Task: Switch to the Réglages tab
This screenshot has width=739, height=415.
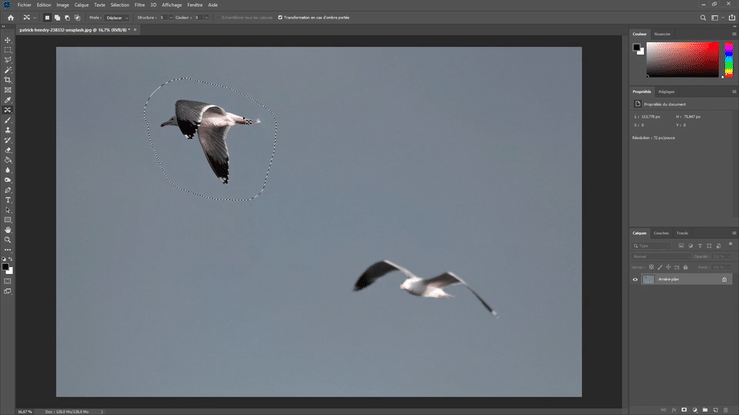Action: click(666, 92)
